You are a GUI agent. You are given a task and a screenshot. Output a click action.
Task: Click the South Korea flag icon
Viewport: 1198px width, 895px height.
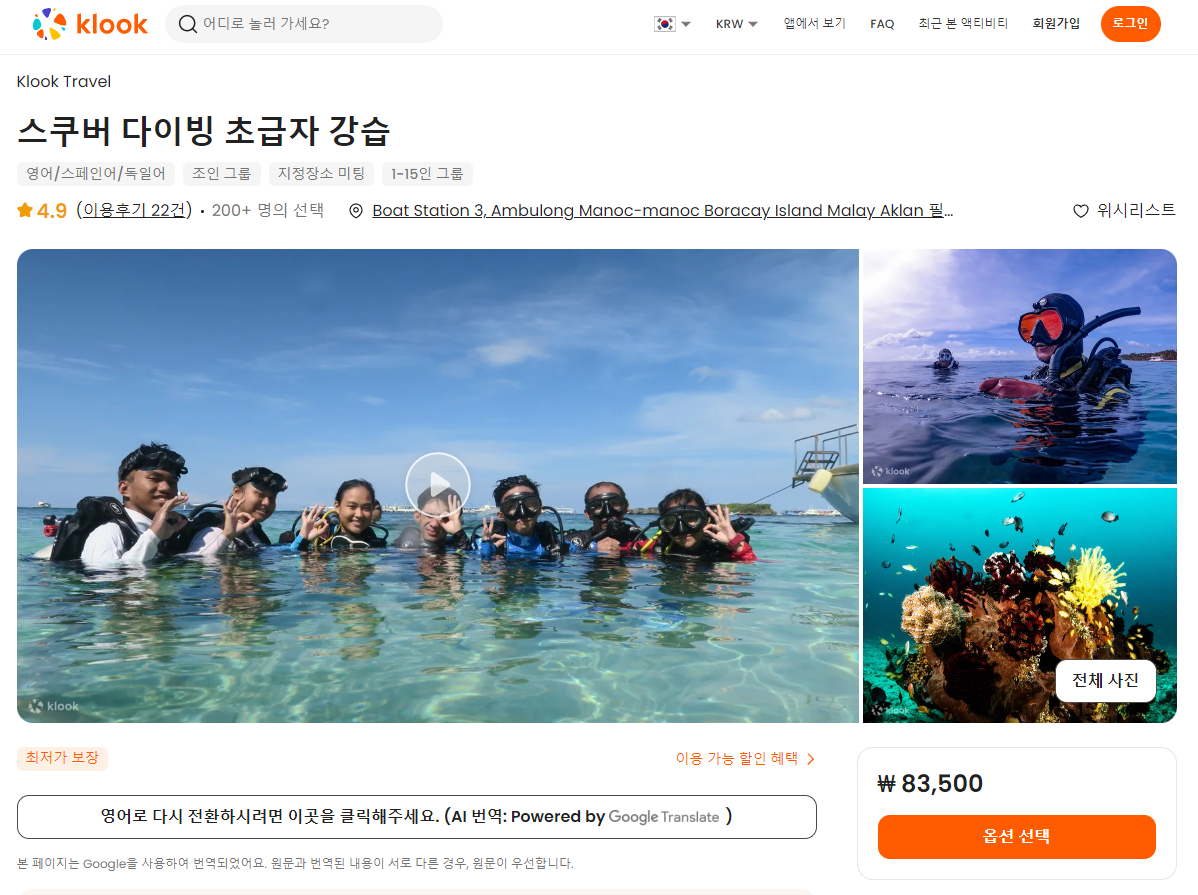665,24
